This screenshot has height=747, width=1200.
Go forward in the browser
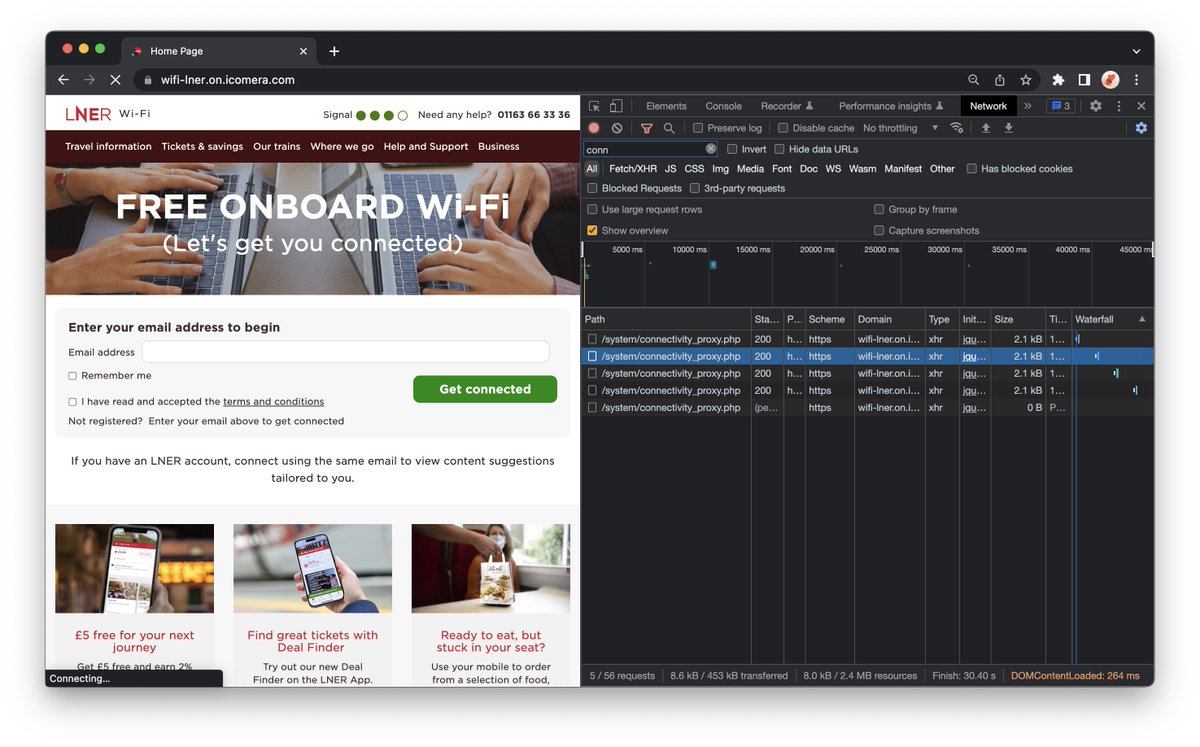(x=90, y=80)
